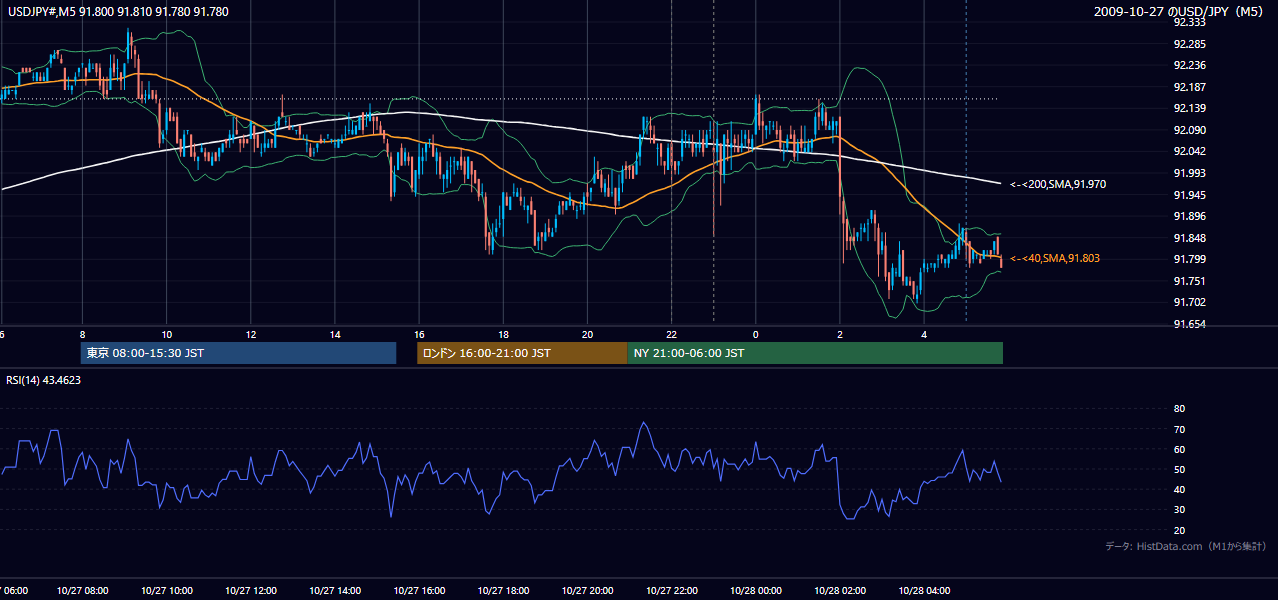Click price axis value 91.896
The image size is (1278, 600).
point(1190,216)
